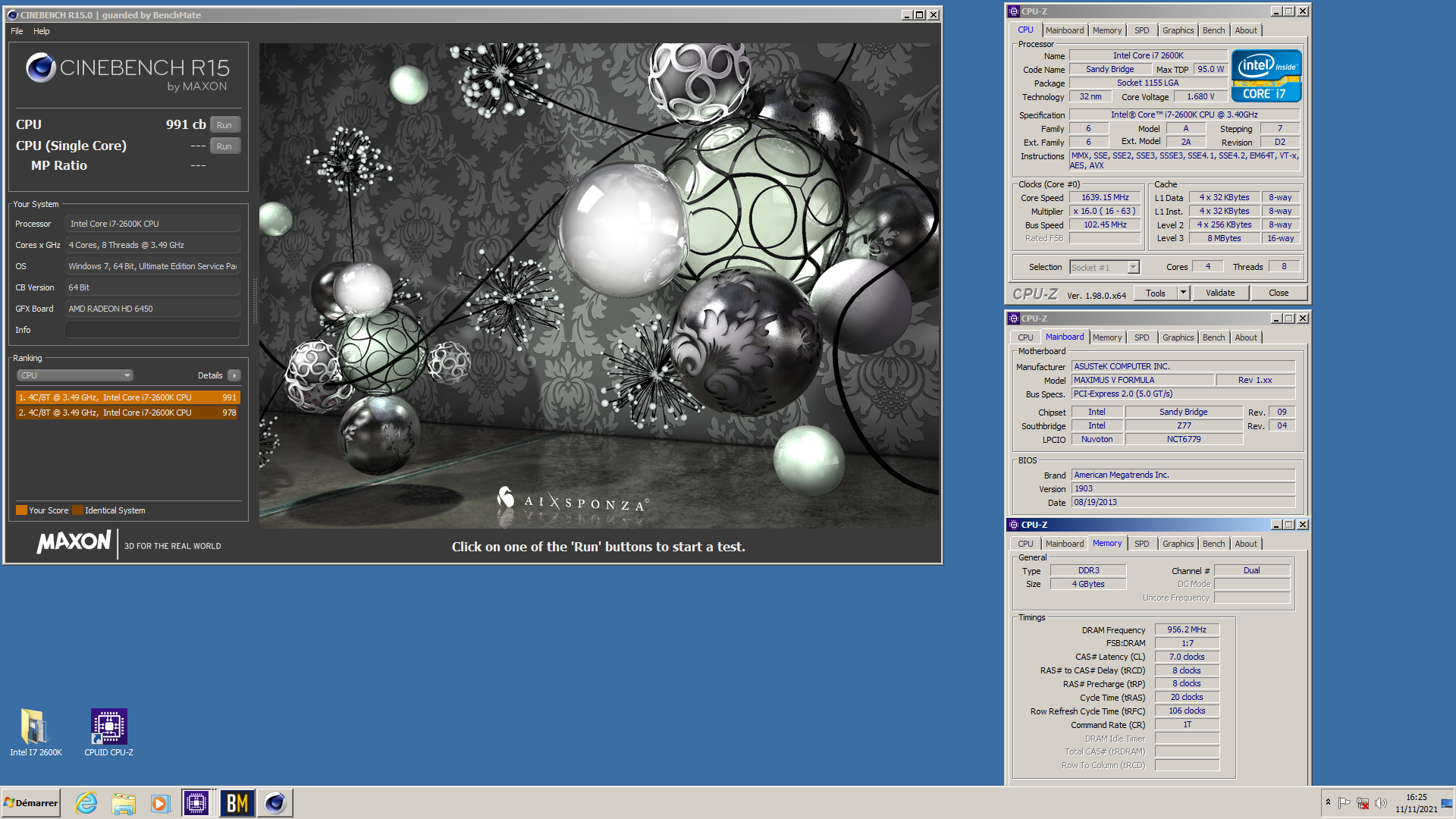Switch to Cinebench on the taskbar
The image size is (1456, 819).
pyautogui.click(x=275, y=803)
